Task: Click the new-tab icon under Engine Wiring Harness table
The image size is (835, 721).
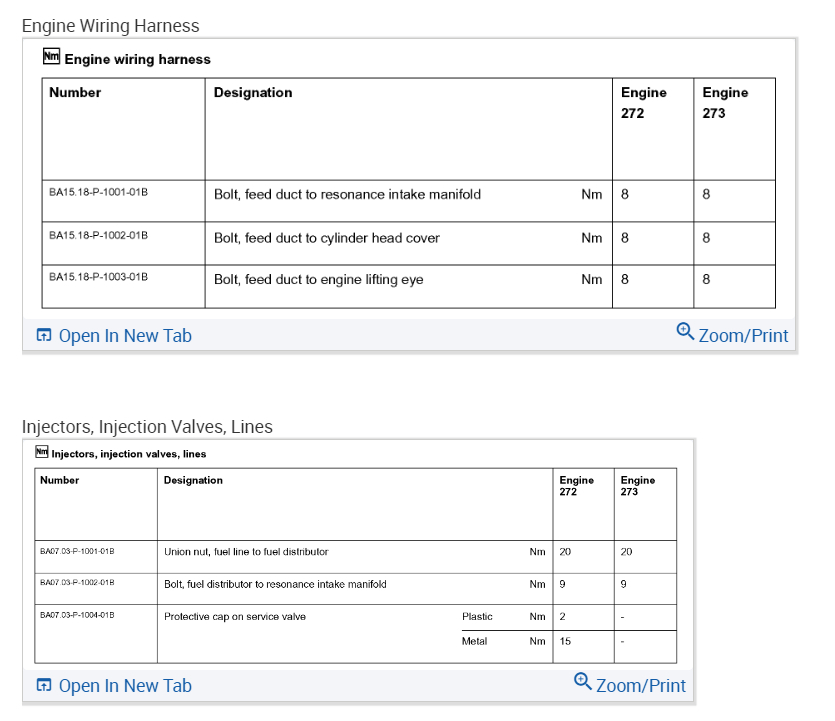Action: click(x=44, y=336)
